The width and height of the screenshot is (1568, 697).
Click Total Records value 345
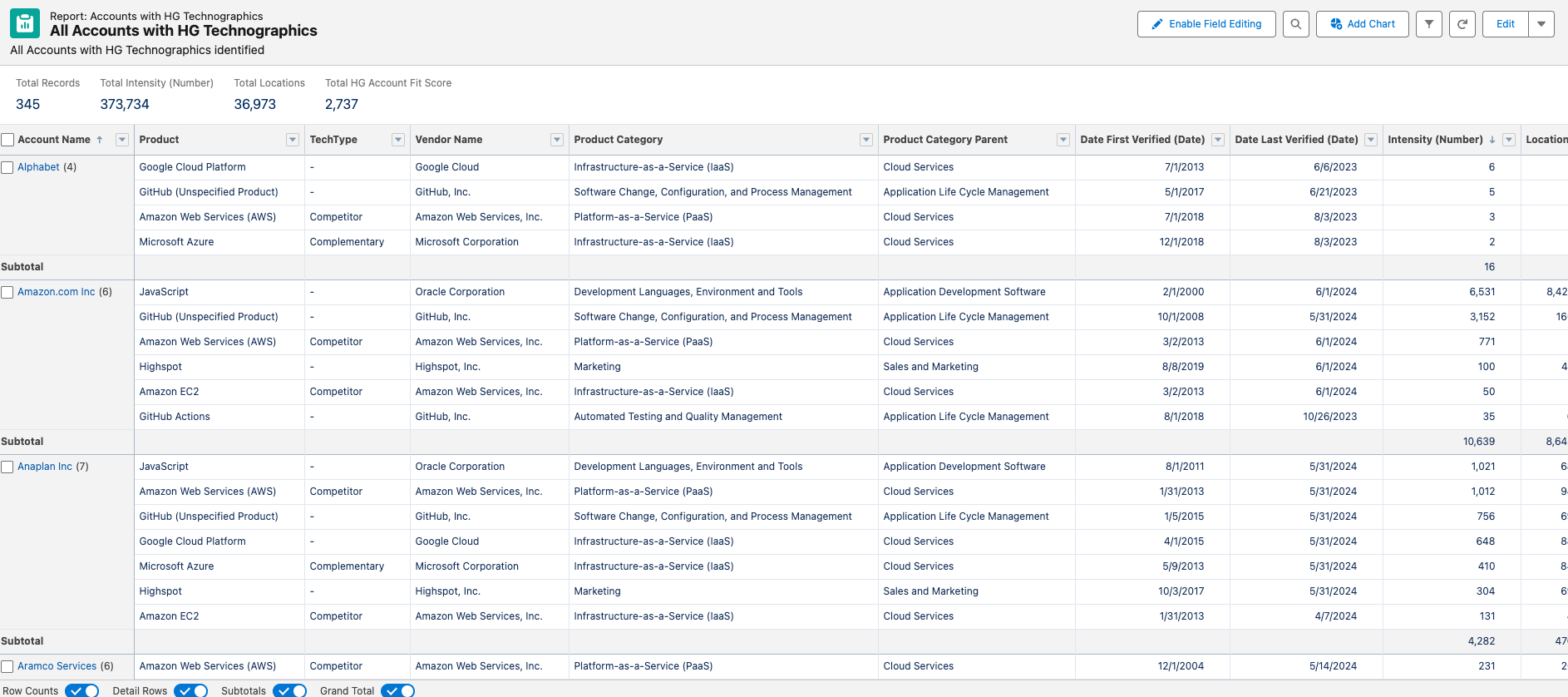[x=28, y=104]
